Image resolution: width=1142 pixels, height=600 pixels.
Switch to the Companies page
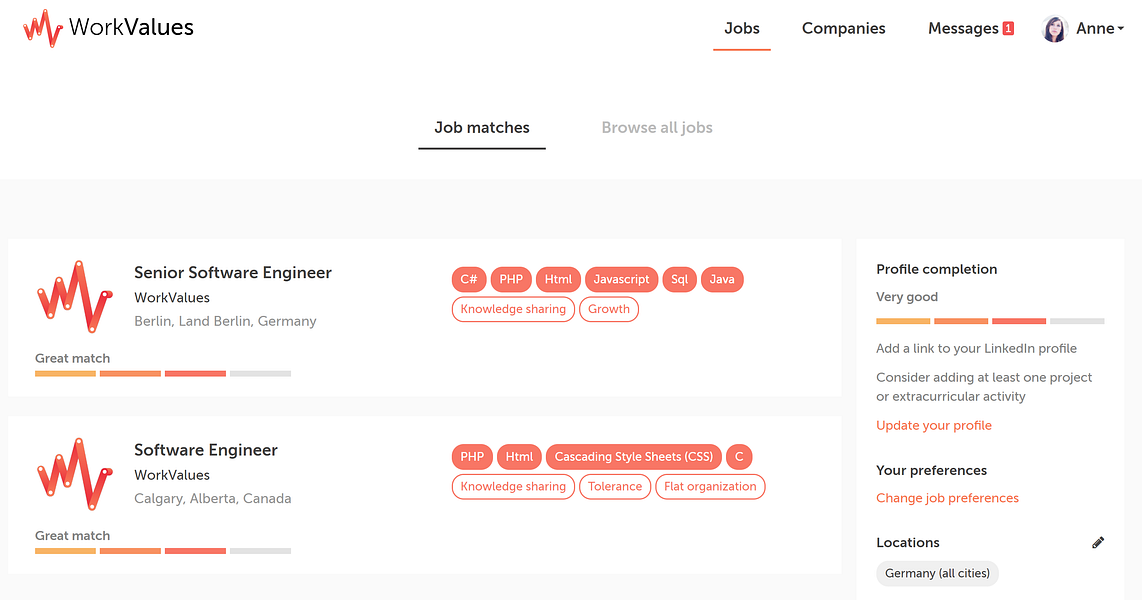click(x=843, y=28)
